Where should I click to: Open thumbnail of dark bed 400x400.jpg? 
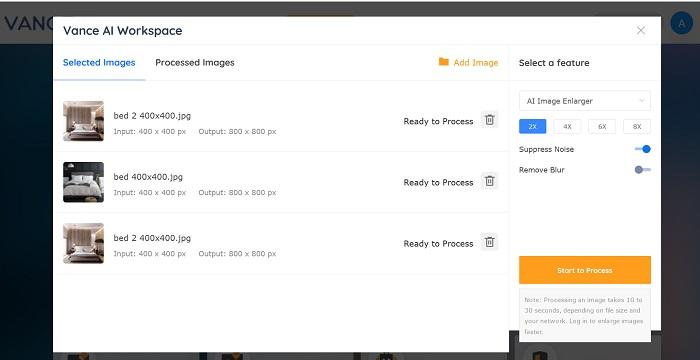83,182
